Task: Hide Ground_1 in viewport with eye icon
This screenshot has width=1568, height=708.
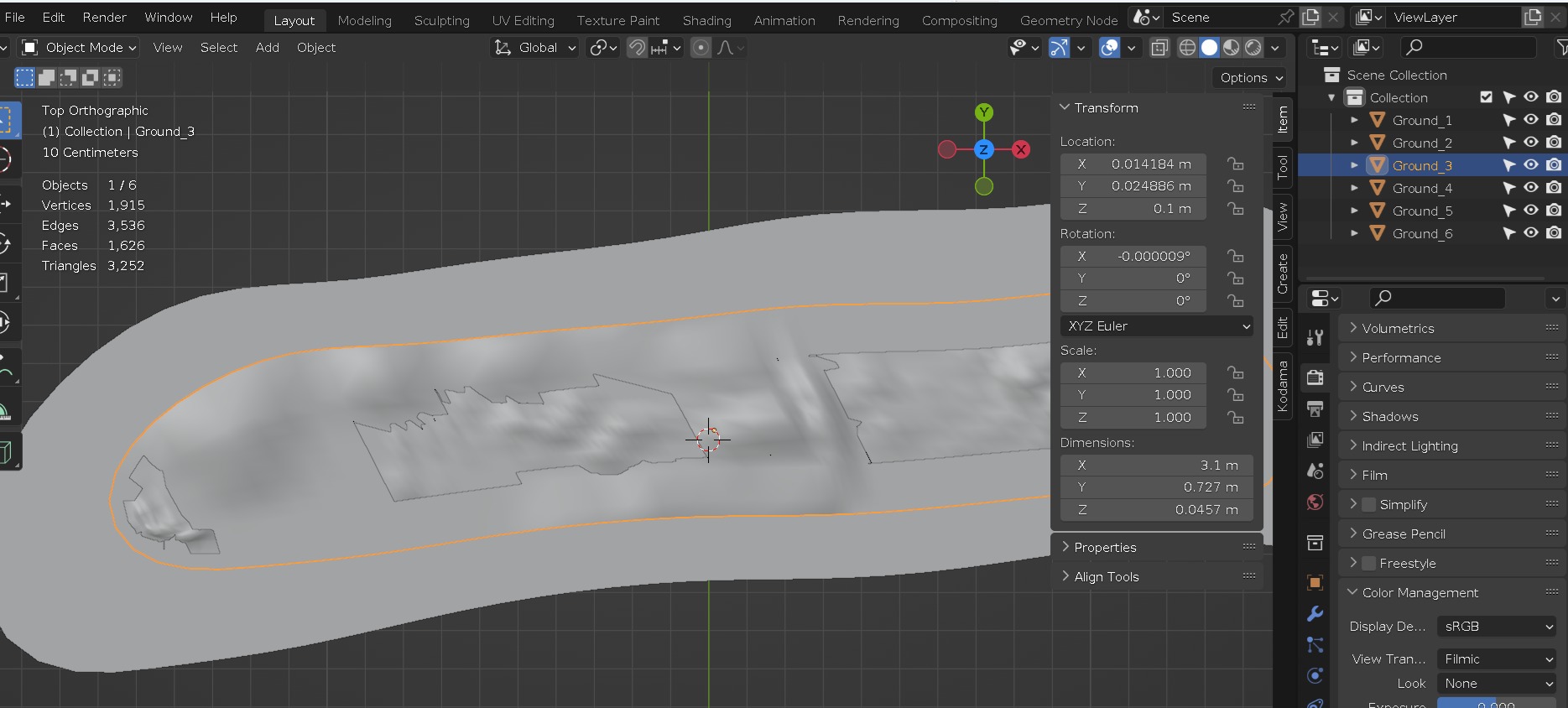Action: [1531, 120]
